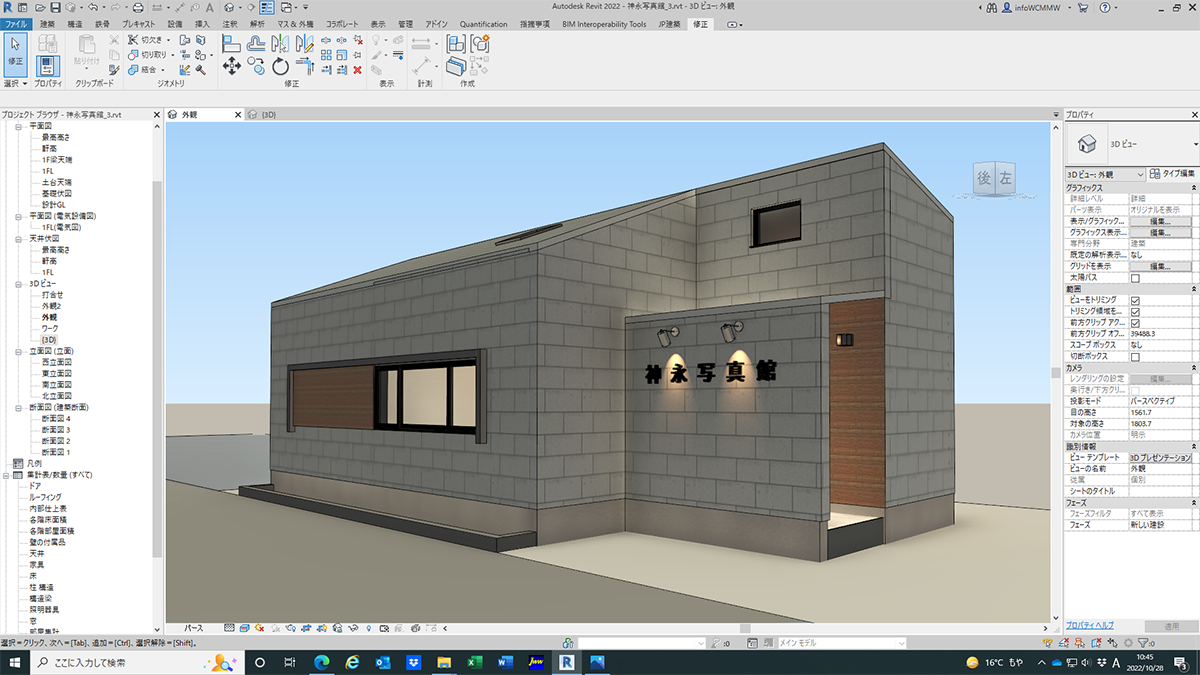Collapse the 範囲 properties section

point(1194,289)
